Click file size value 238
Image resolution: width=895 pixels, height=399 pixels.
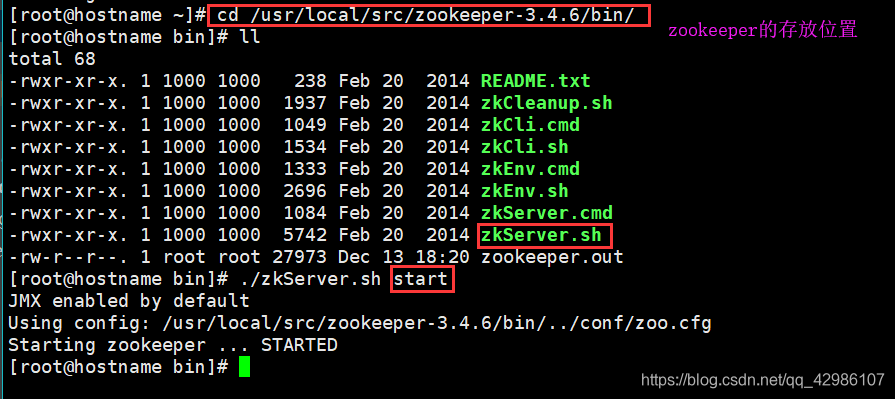point(310,81)
